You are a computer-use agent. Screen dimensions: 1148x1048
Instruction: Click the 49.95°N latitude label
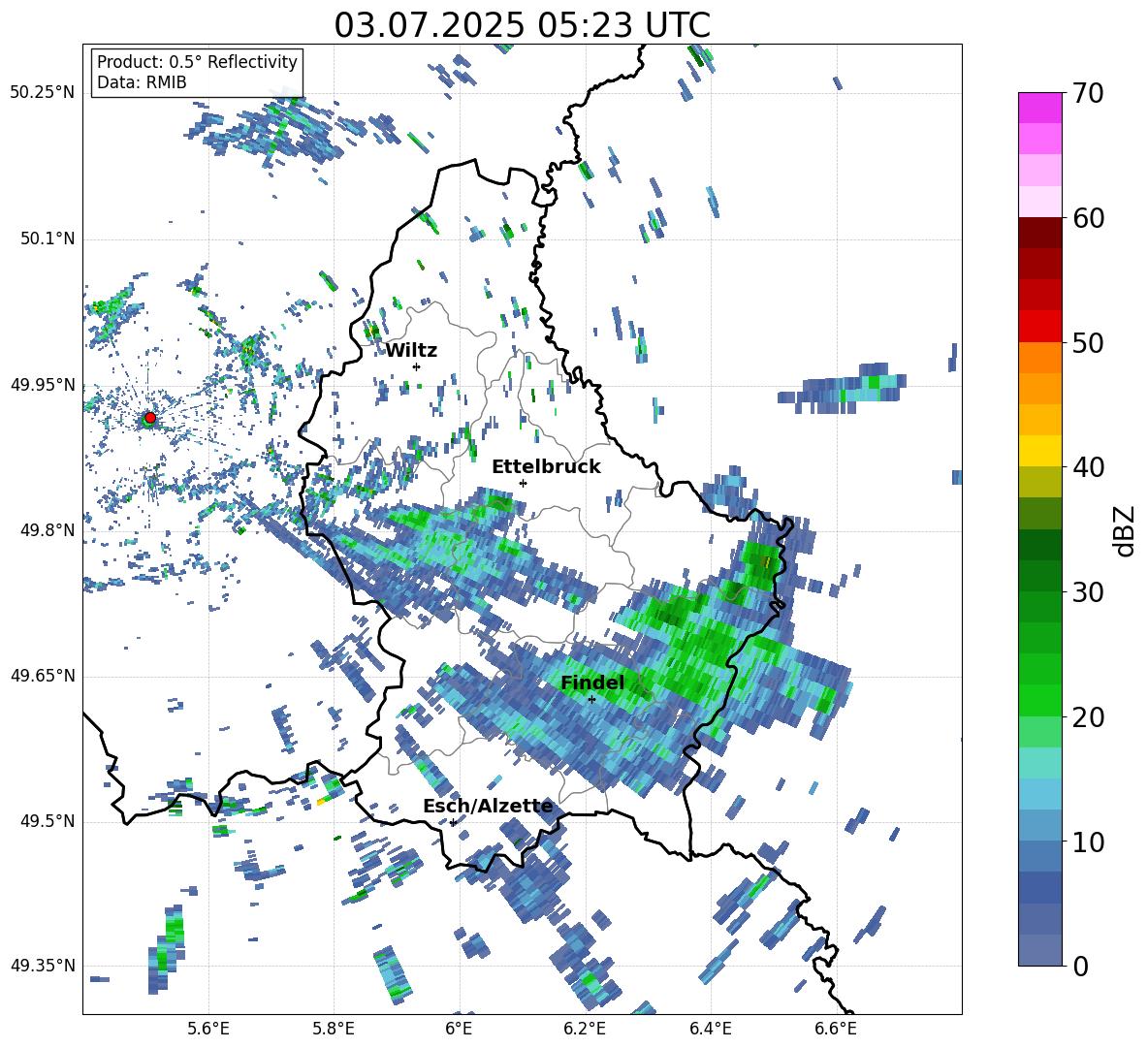point(43,385)
